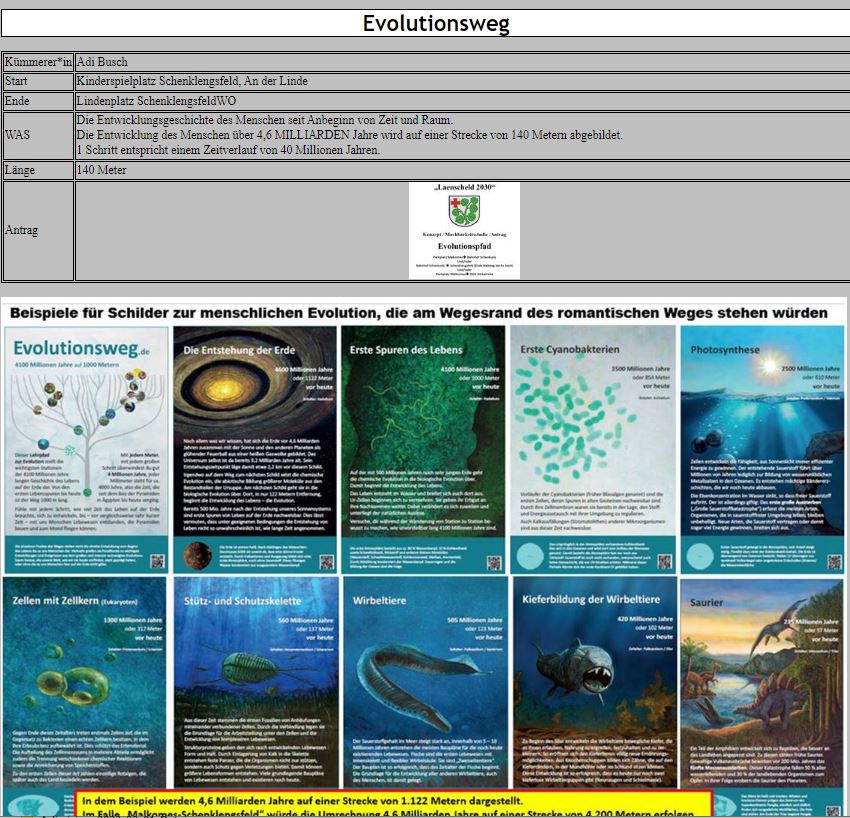
Task: Click QR code on Erste Spuren des Lebens poster
Action: click(494, 561)
